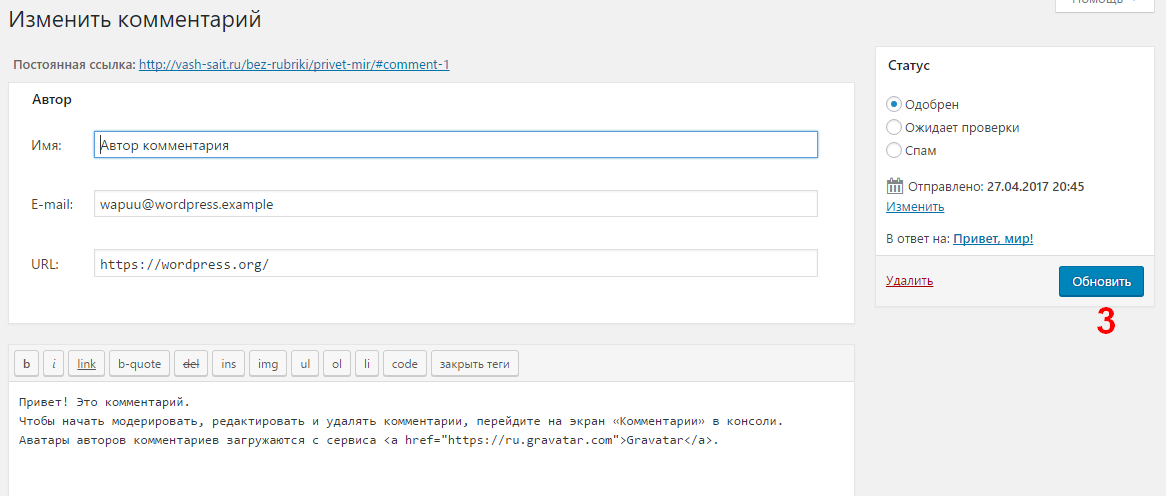Click into the E-mail input field

[456, 204]
